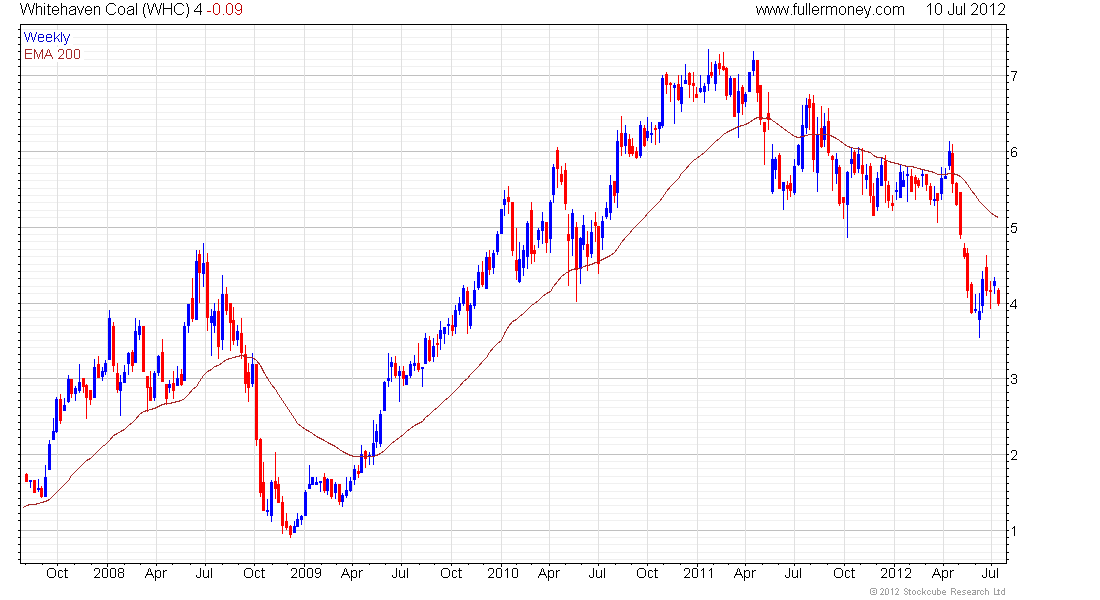1100x600 pixels.
Task: Click the 2009 x-axis year label
Action: coord(306,573)
